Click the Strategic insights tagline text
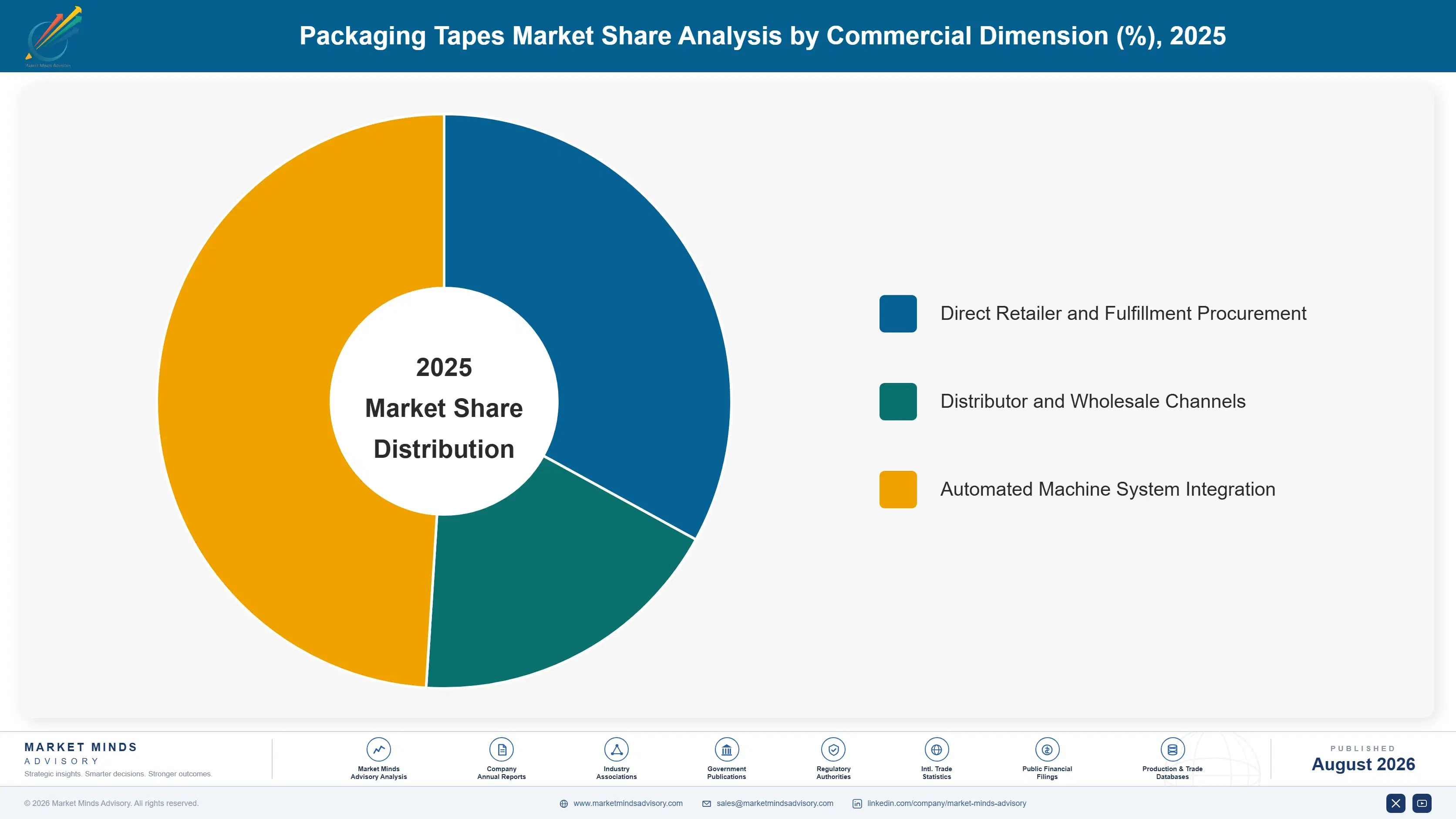The image size is (1456, 819). tap(118, 774)
